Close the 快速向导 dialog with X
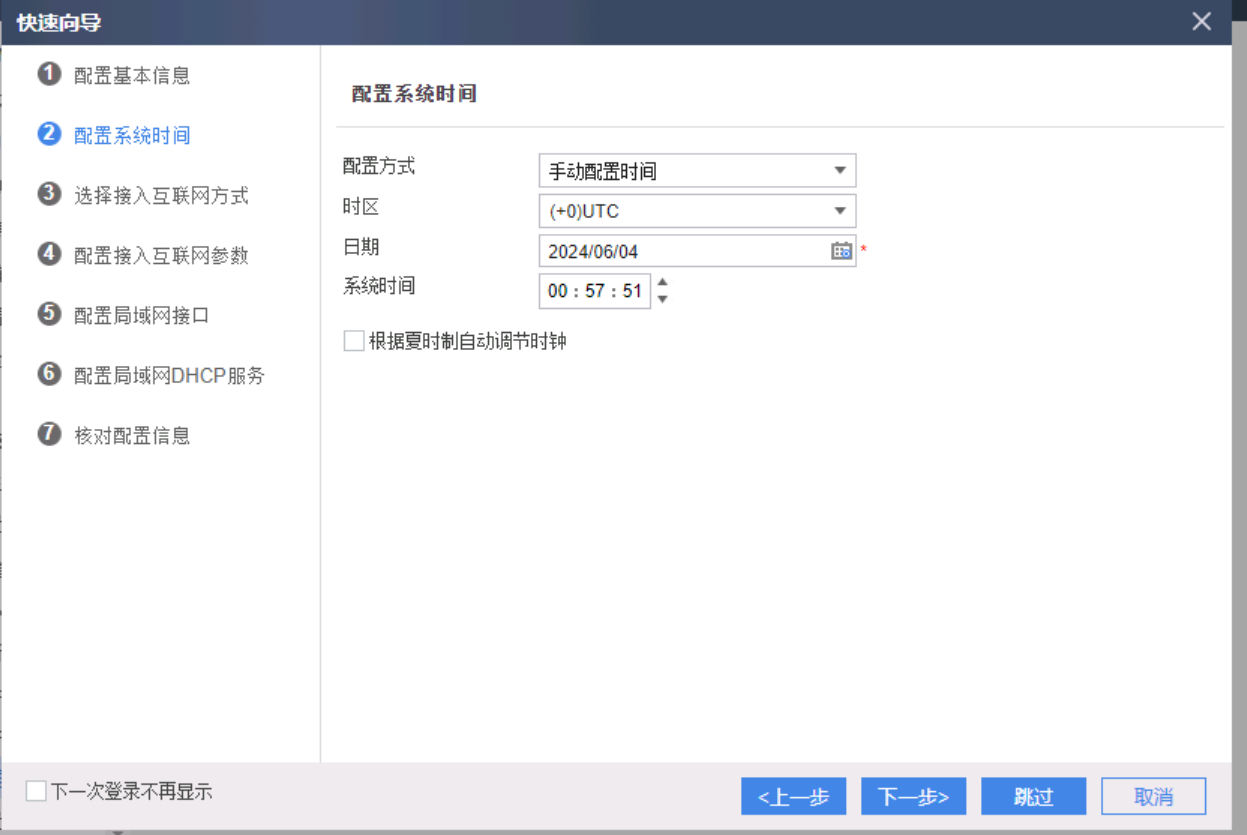Screen dimensions: 1247x835 pyautogui.click(x=1202, y=21)
